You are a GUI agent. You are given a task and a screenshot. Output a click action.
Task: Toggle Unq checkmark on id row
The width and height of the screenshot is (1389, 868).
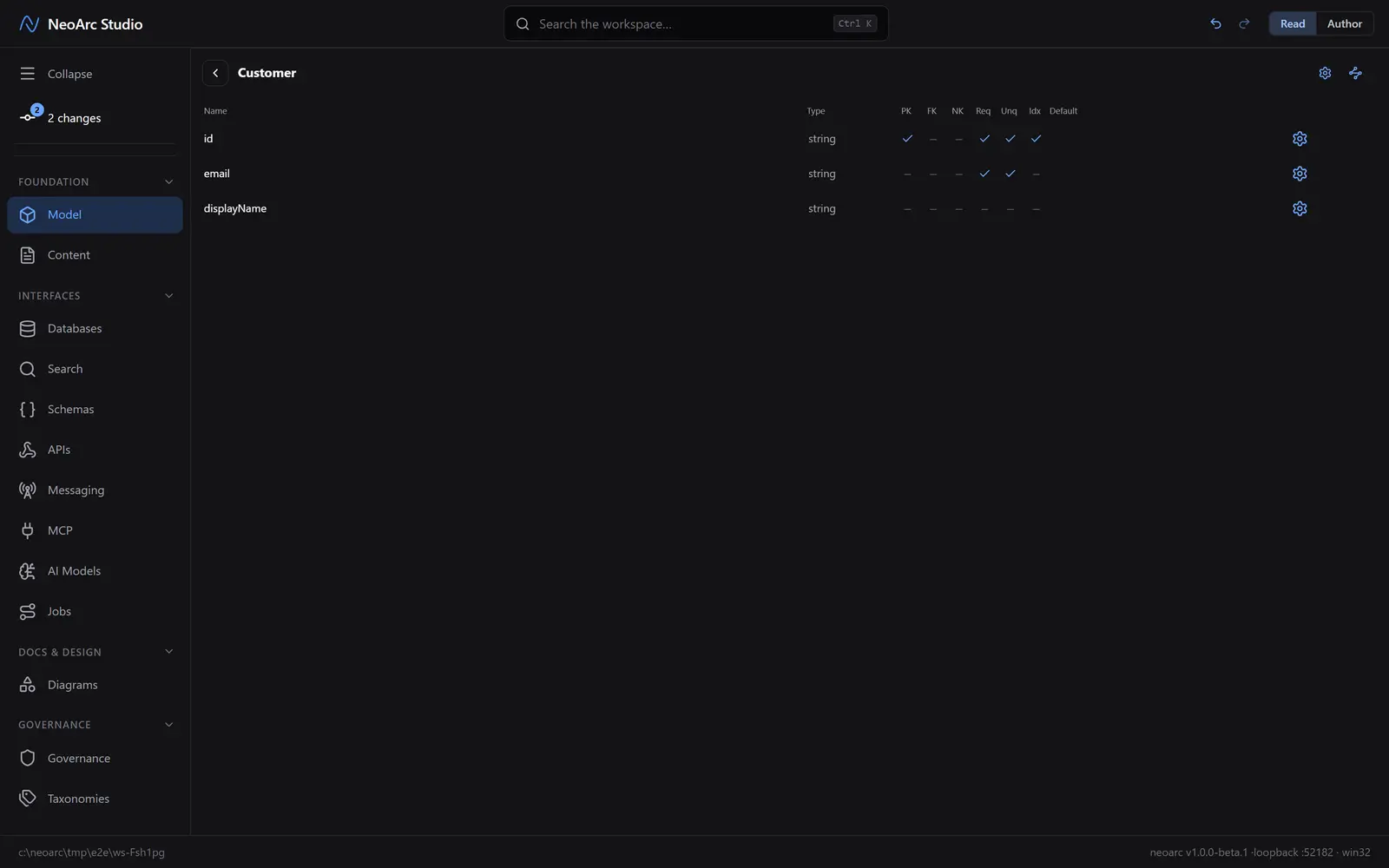1010,139
